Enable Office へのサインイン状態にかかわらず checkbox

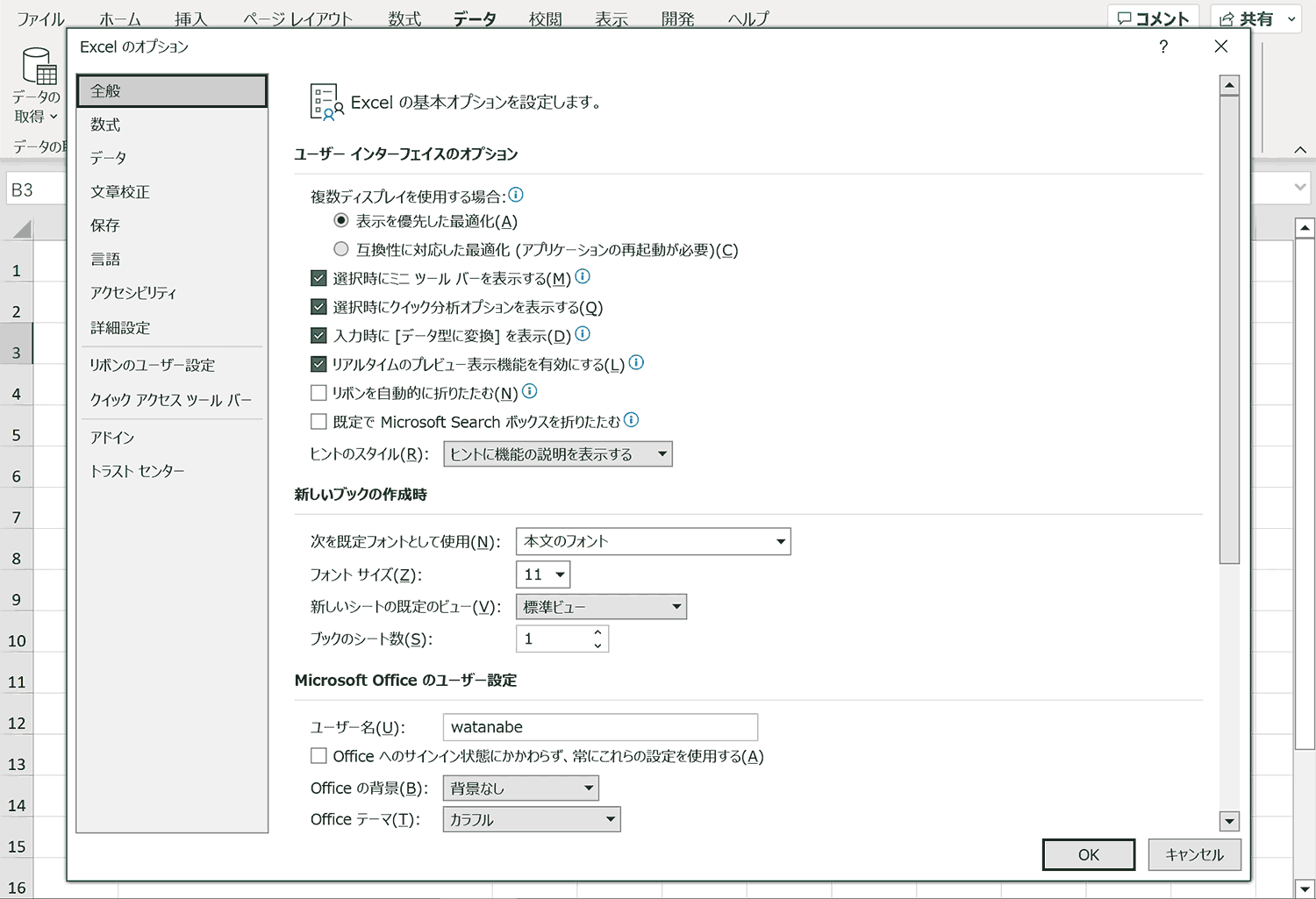[x=318, y=755]
